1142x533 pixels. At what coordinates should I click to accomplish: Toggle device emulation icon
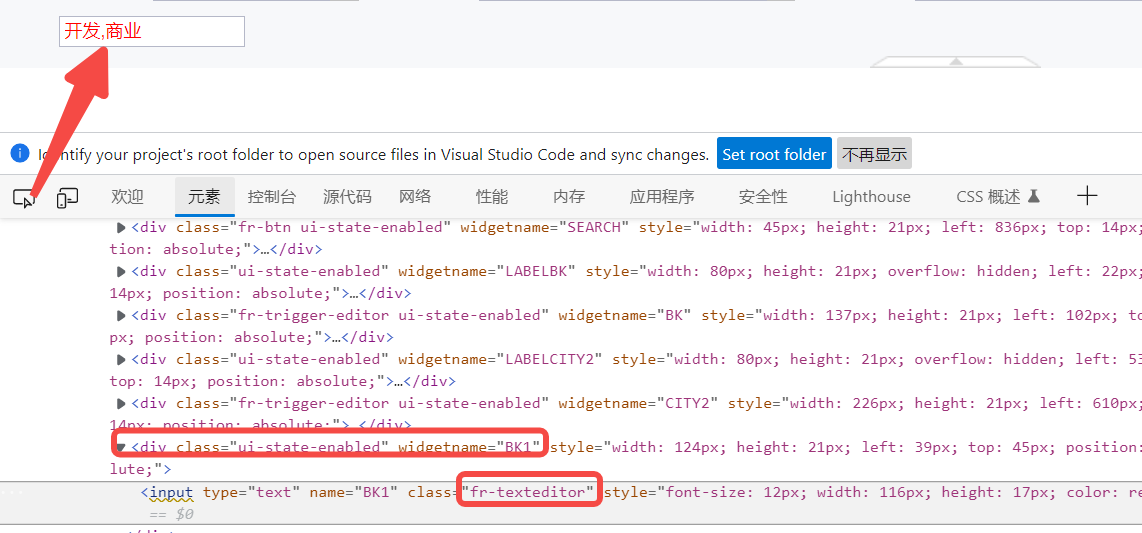click(68, 197)
